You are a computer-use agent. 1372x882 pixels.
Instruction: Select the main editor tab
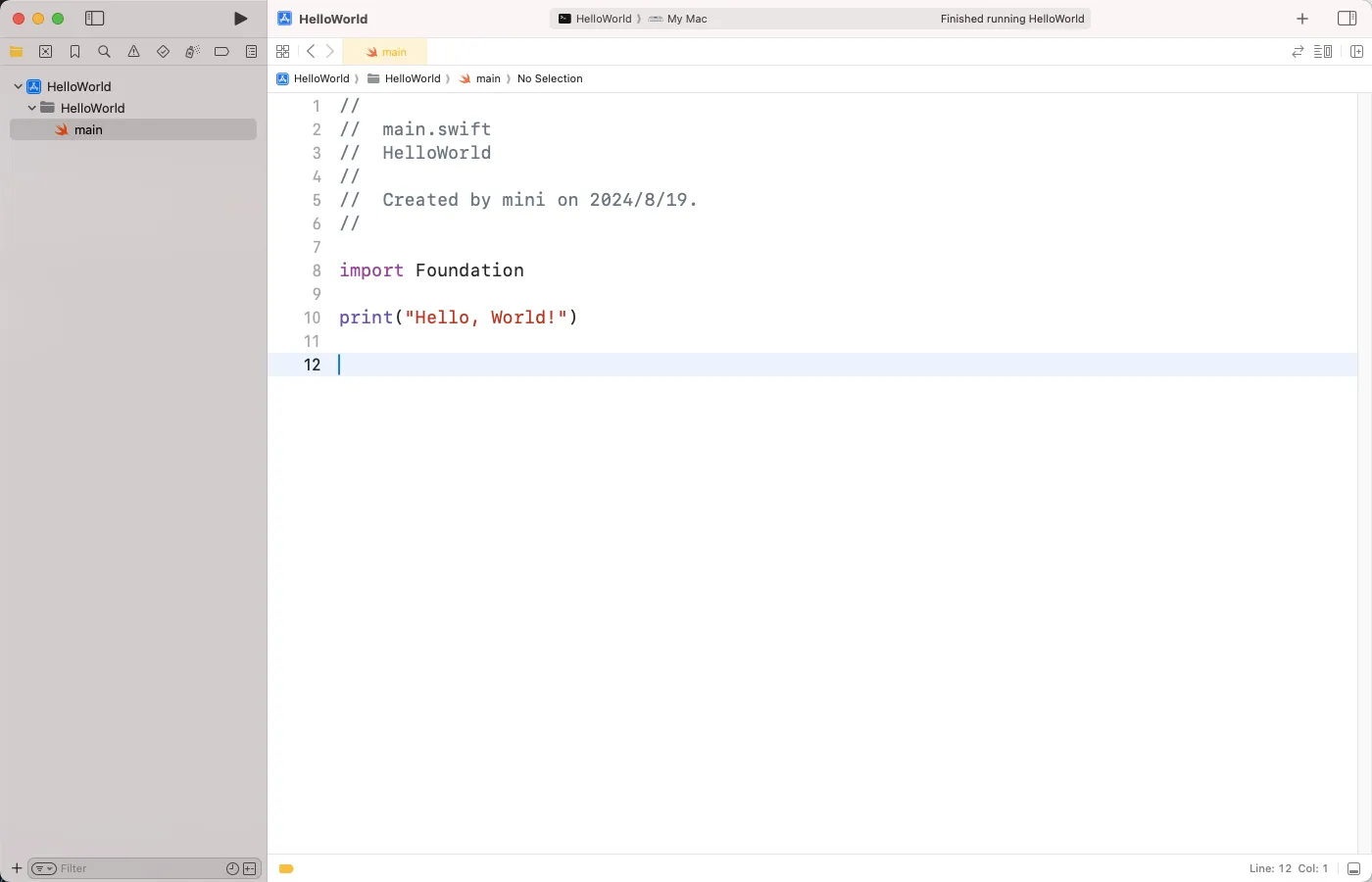coord(385,52)
